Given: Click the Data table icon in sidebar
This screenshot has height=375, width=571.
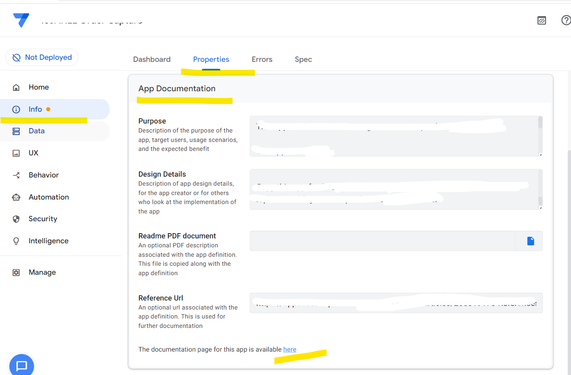Looking at the screenshot, I should click(x=16, y=131).
